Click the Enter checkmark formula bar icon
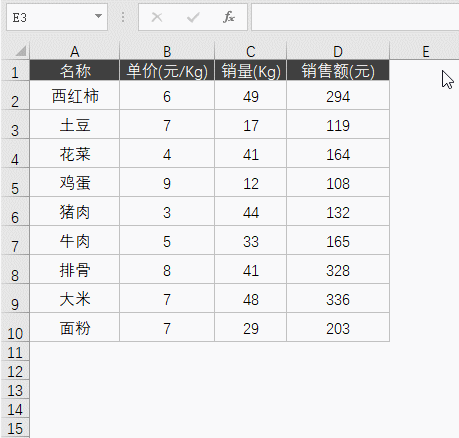This screenshot has width=459, height=438. [x=193, y=17]
